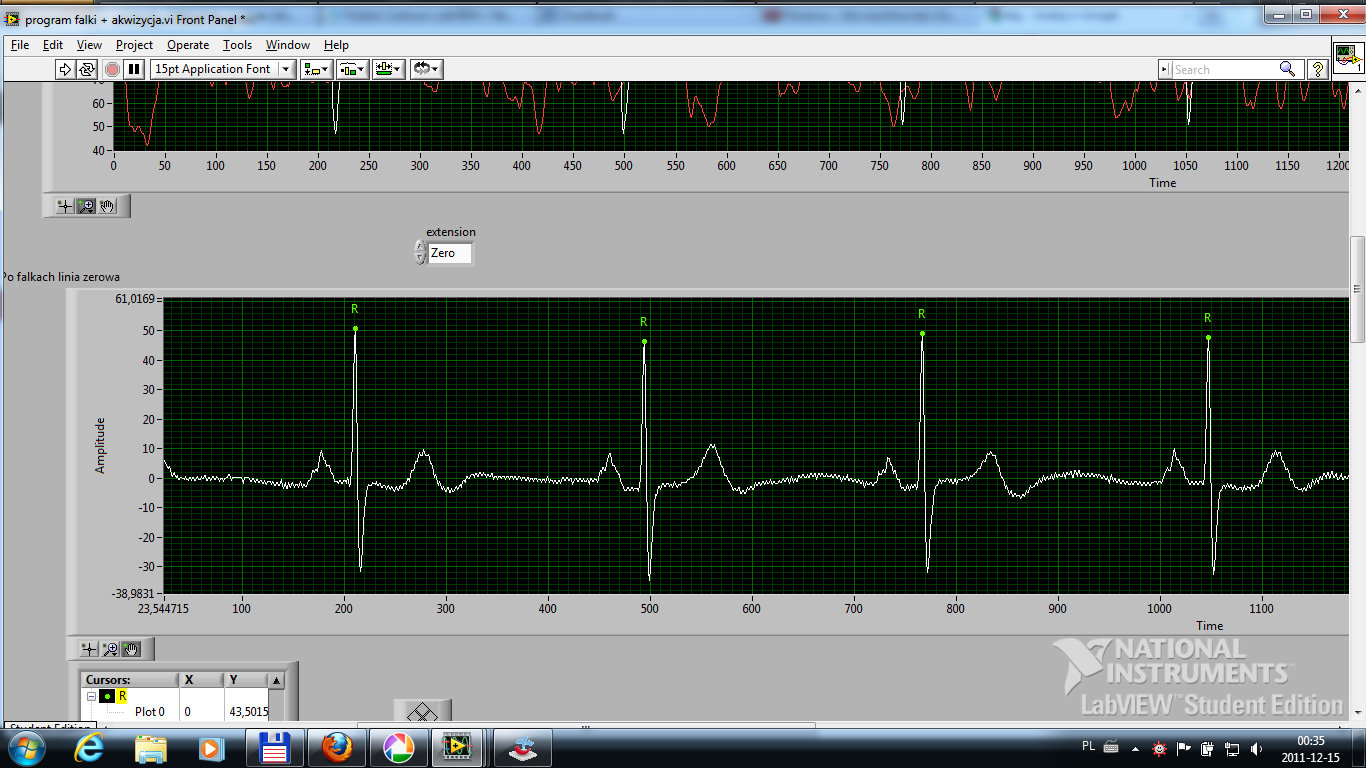Viewport: 1366px width, 768px height.
Task: Open the Tools menu
Action: [x=237, y=45]
